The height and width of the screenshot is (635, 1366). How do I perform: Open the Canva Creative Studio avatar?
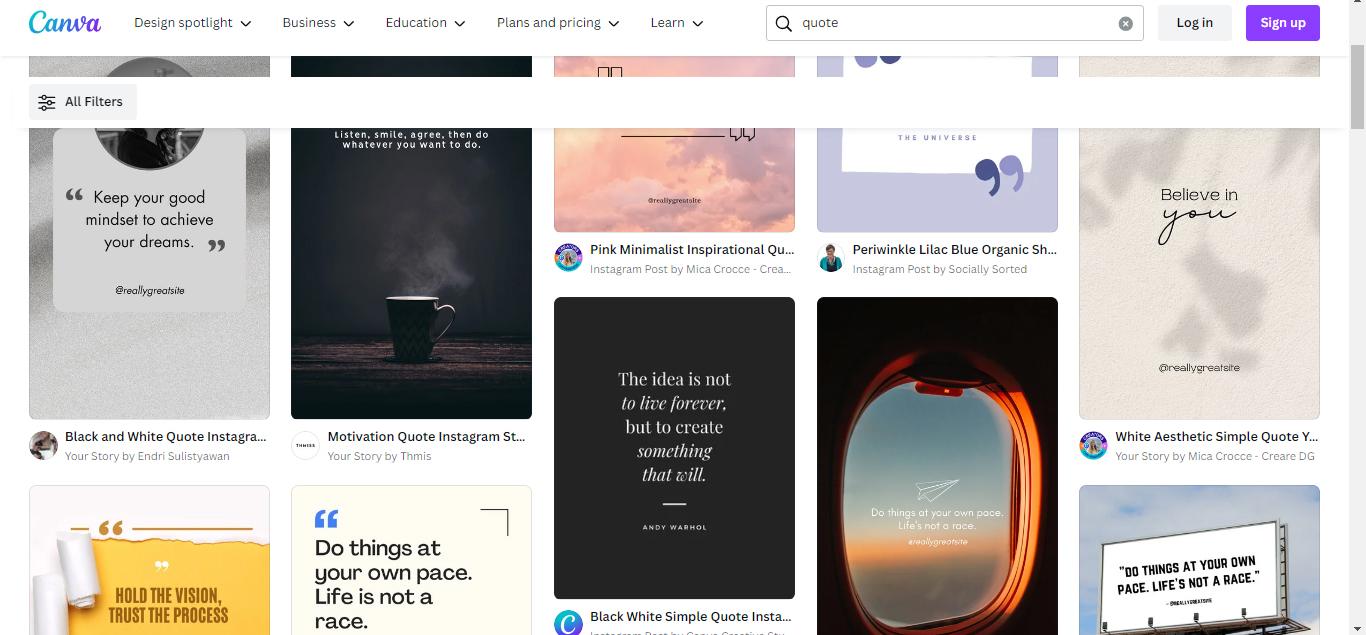(568, 623)
